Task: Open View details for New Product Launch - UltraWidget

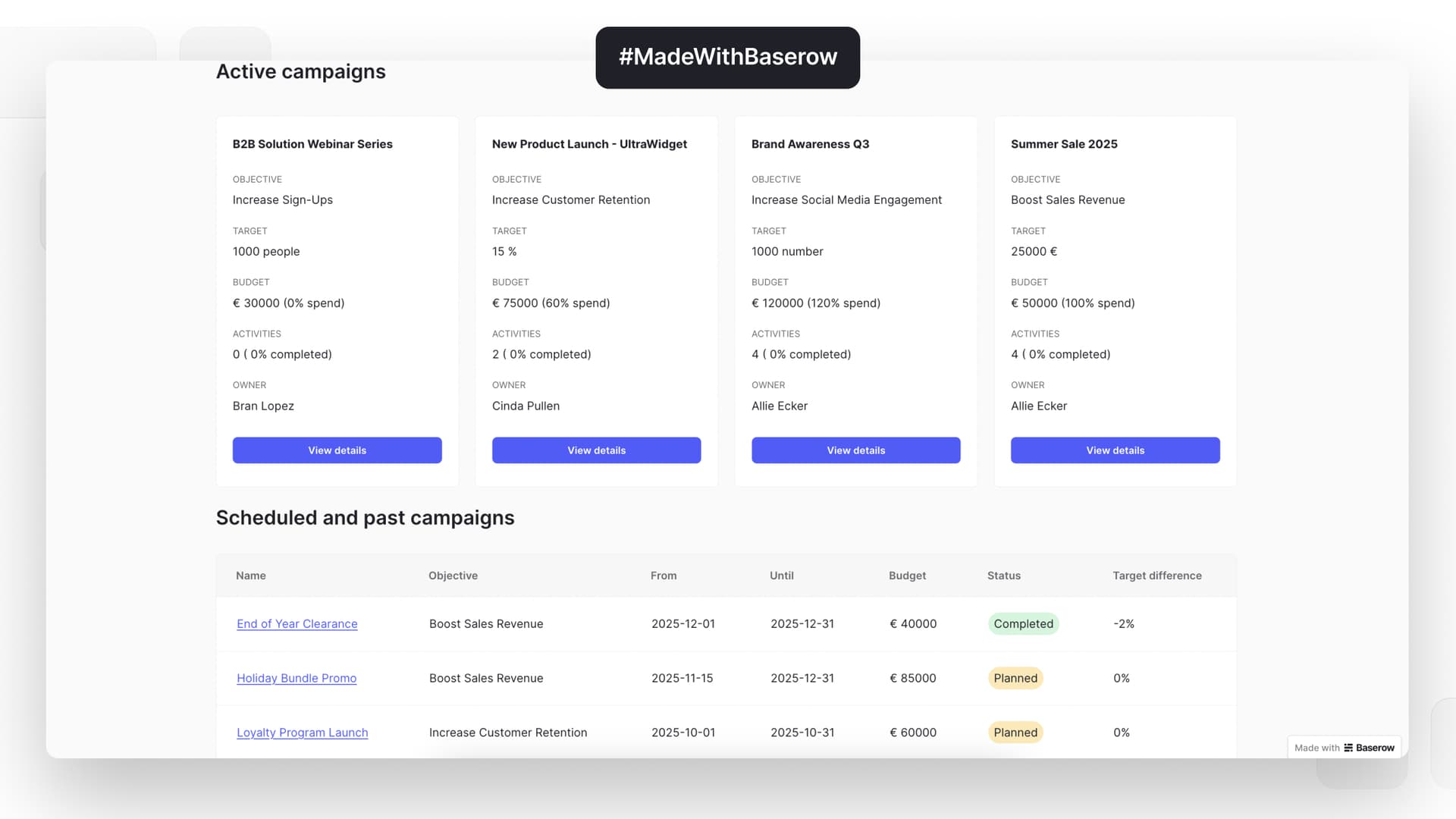Action: point(596,450)
